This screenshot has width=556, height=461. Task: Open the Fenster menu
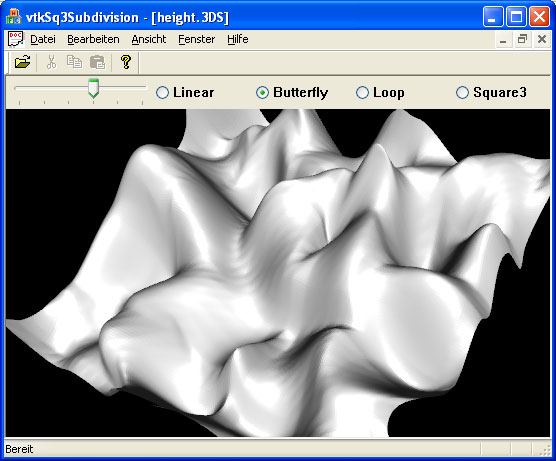coord(196,39)
